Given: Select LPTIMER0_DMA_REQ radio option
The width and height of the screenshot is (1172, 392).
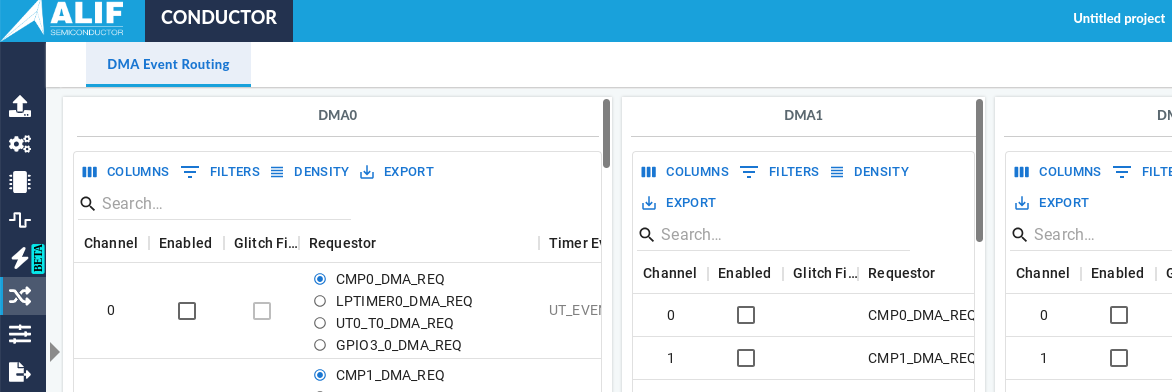Looking at the screenshot, I should (320, 301).
